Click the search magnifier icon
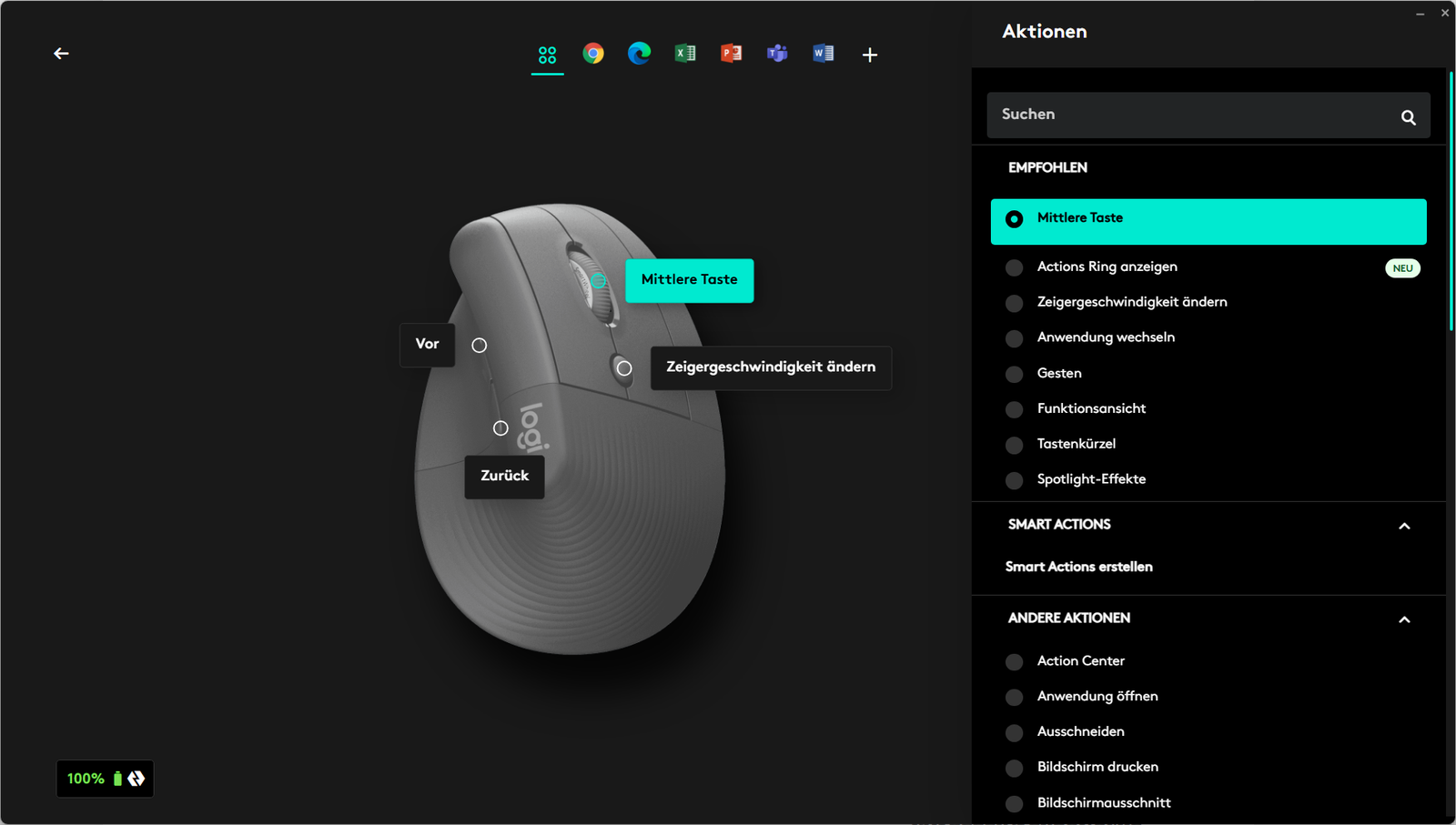 1408,117
